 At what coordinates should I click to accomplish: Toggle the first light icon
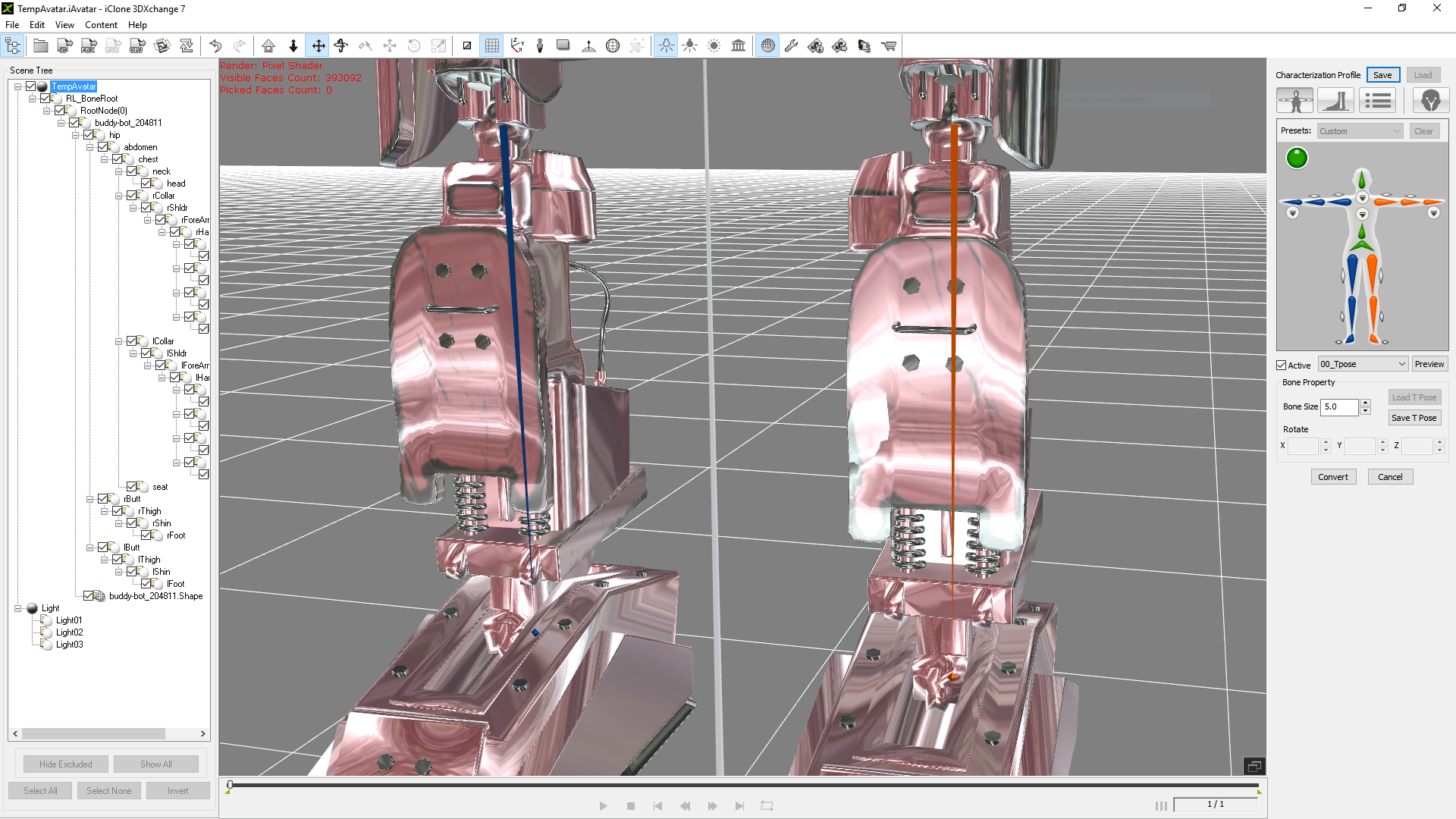[666, 46]
